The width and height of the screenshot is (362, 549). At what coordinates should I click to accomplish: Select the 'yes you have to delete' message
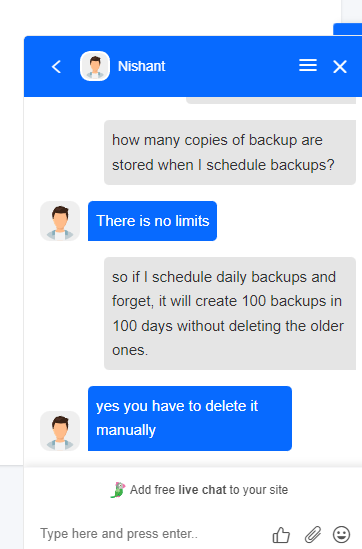click(x=190, y=418)
